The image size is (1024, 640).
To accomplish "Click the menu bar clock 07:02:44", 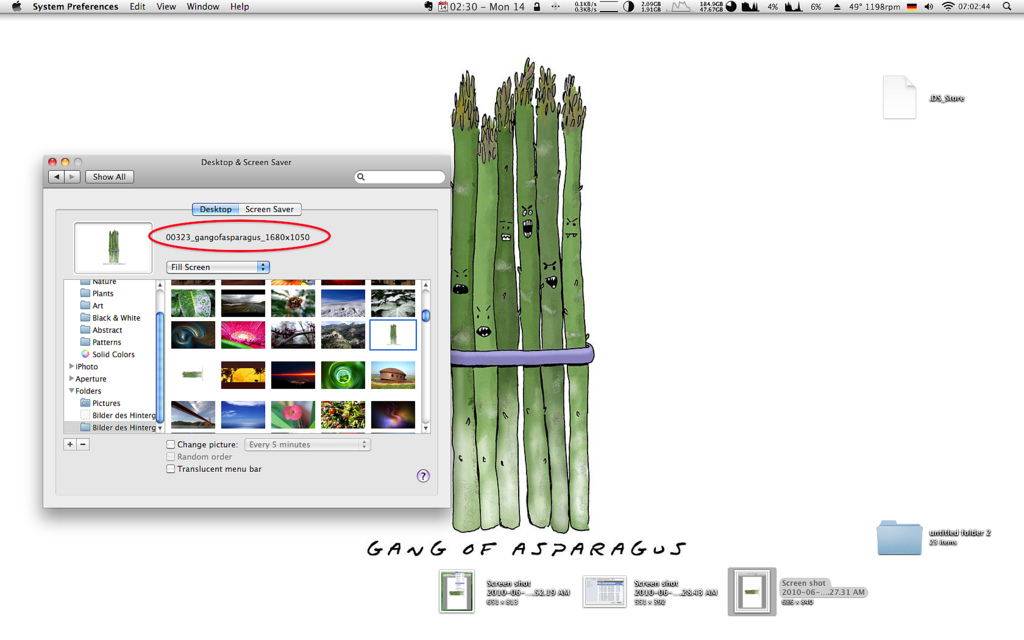I will tap(974, 7).
